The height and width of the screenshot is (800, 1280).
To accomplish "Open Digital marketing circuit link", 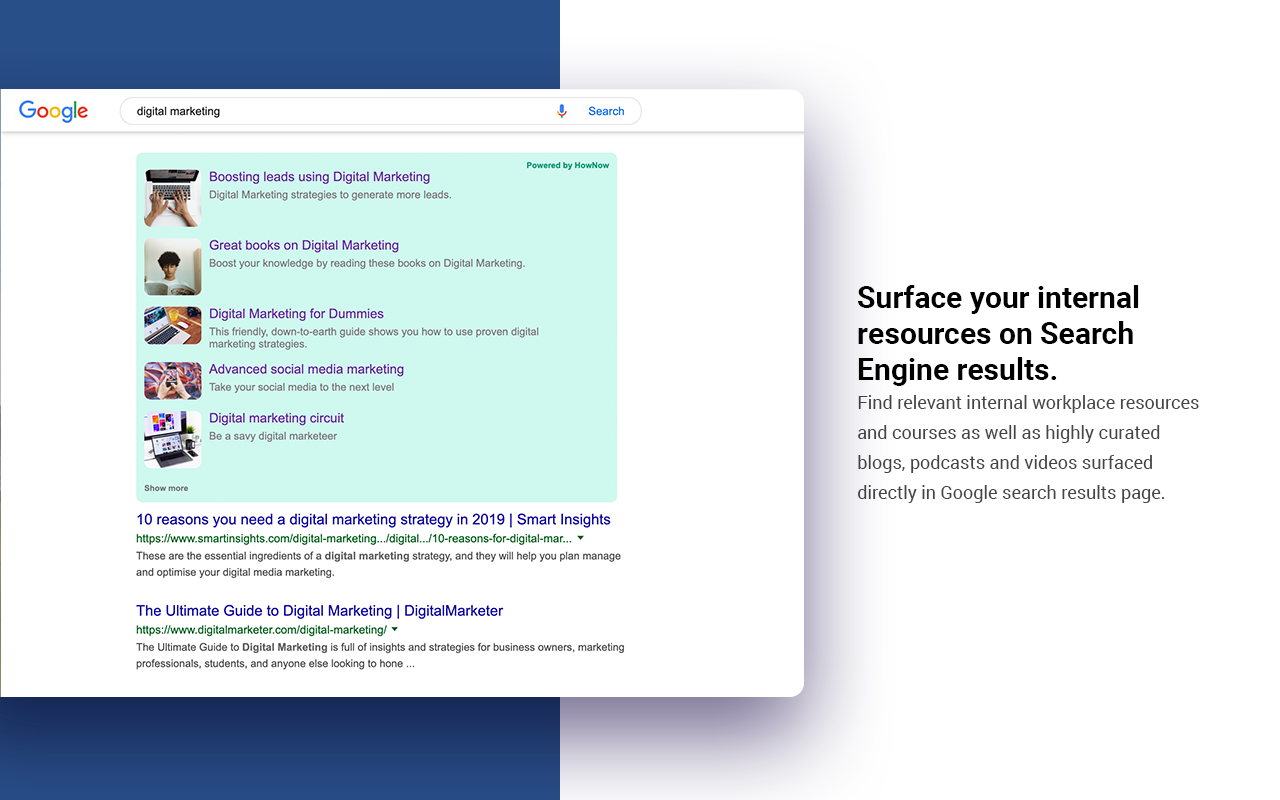I will point(276,418).
